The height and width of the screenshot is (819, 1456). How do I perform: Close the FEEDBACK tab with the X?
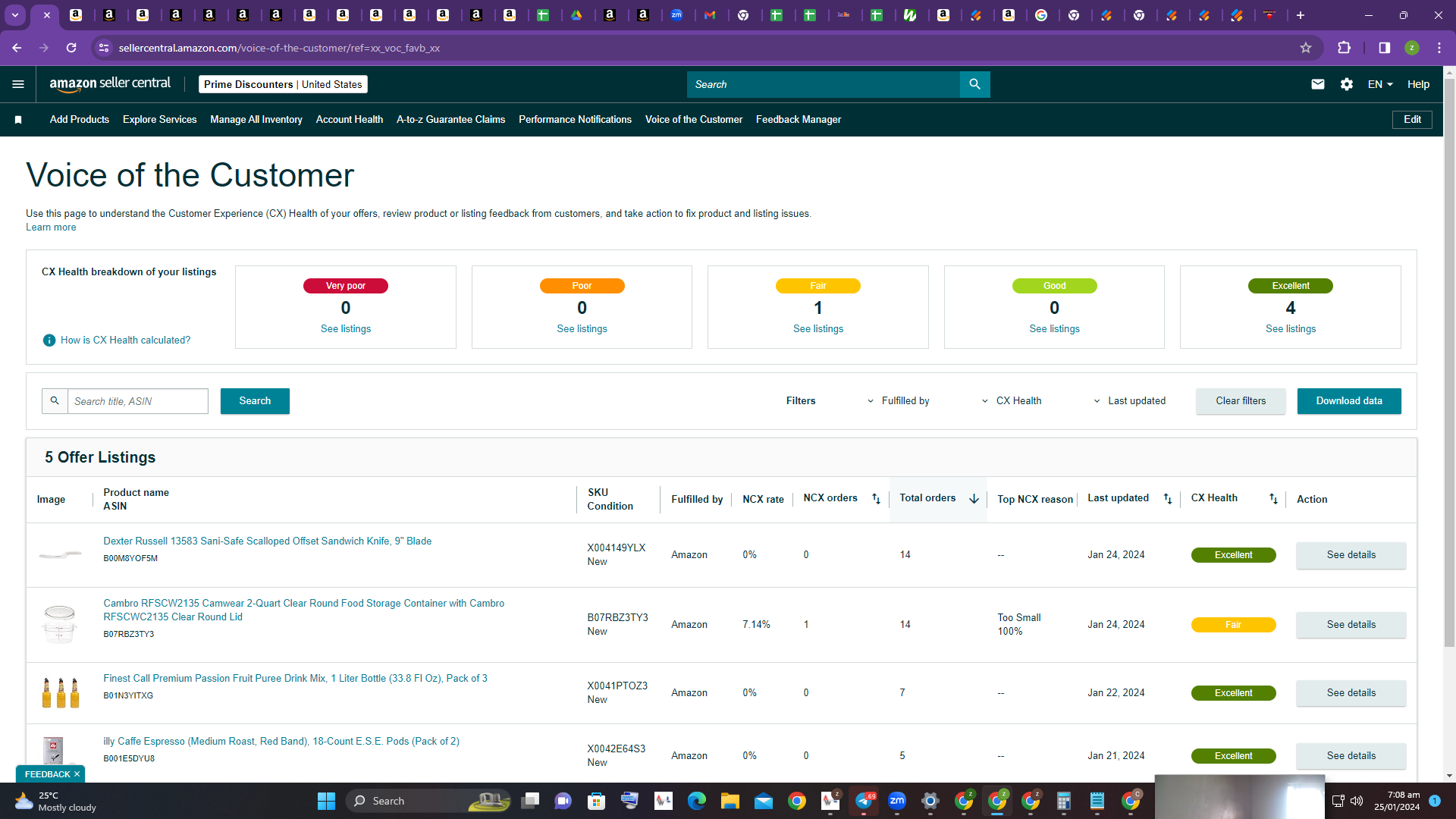click(77, 774)
